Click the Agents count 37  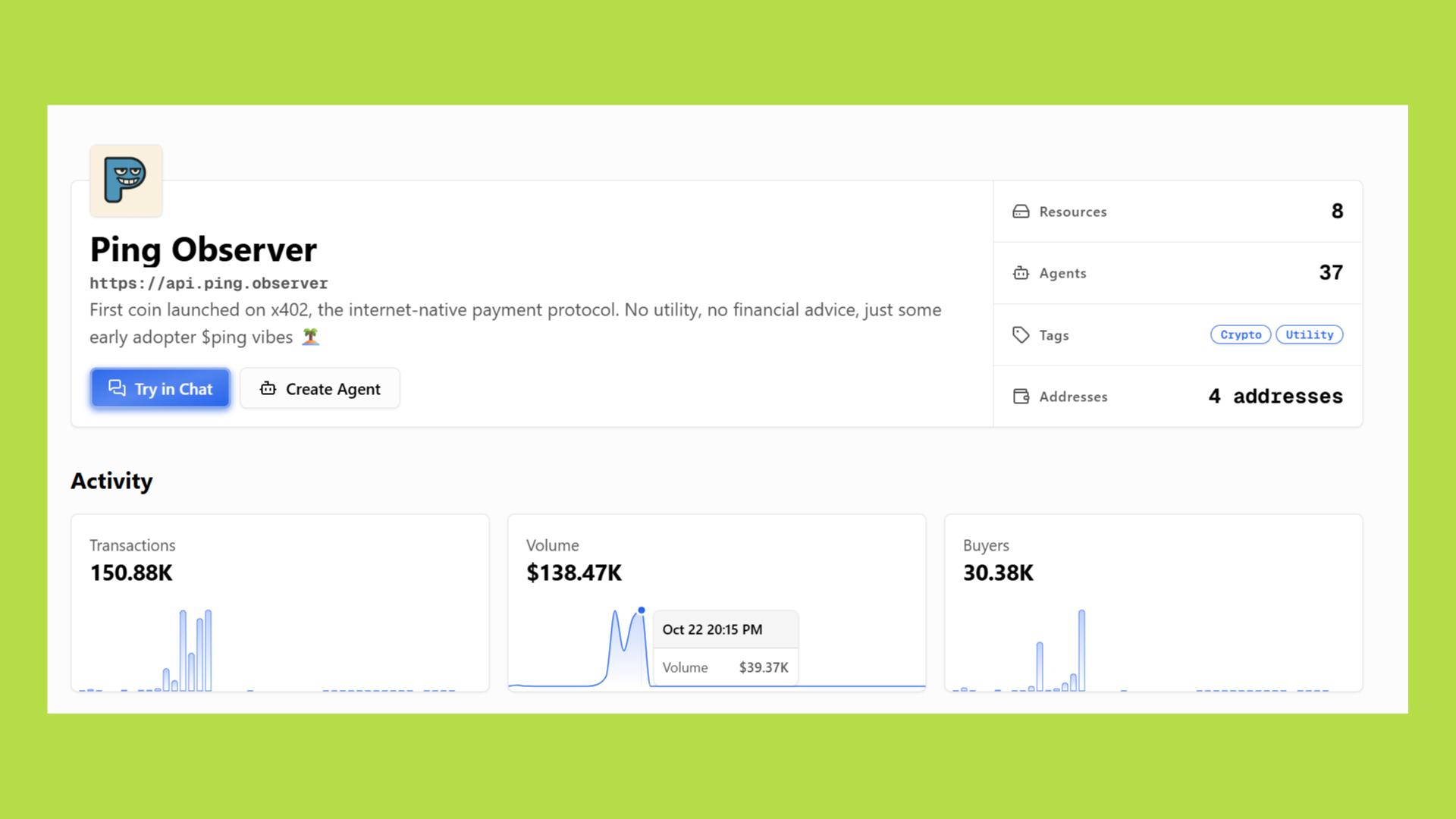point(1331,272)
